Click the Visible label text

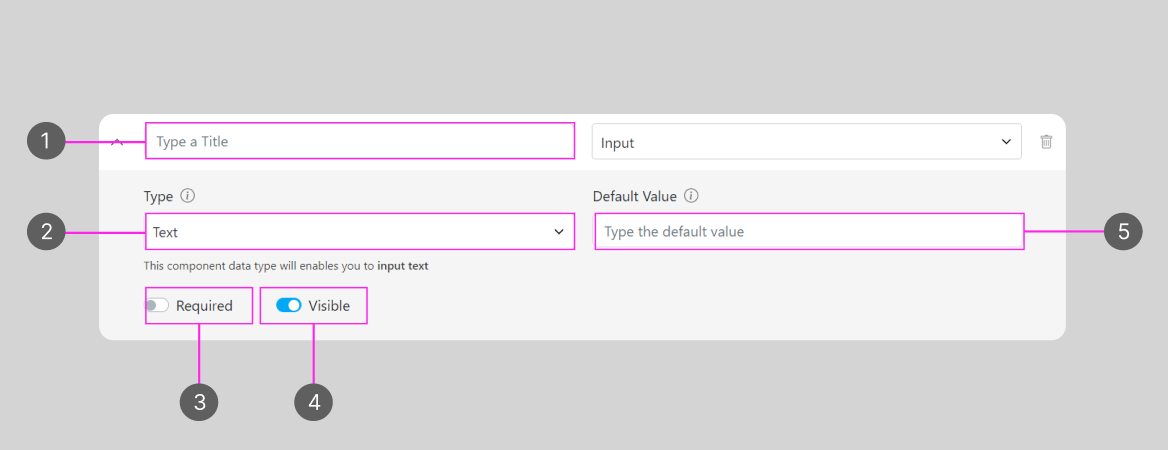[329, 306]
